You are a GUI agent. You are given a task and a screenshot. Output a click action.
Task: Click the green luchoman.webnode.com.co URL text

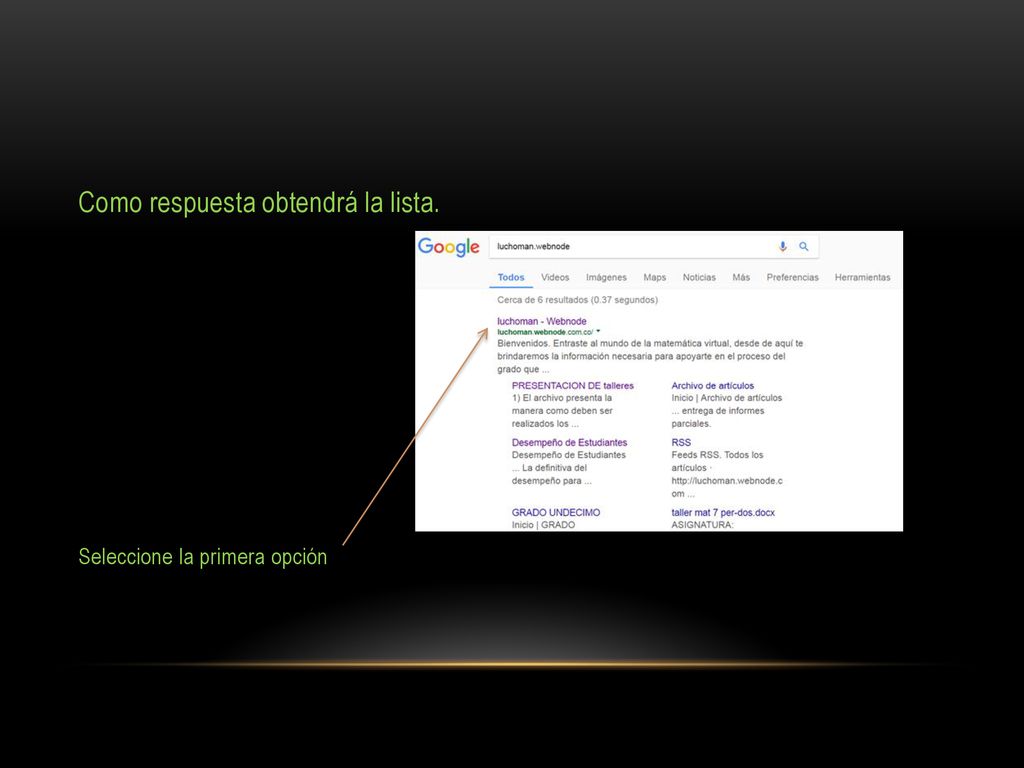point(545,332)
